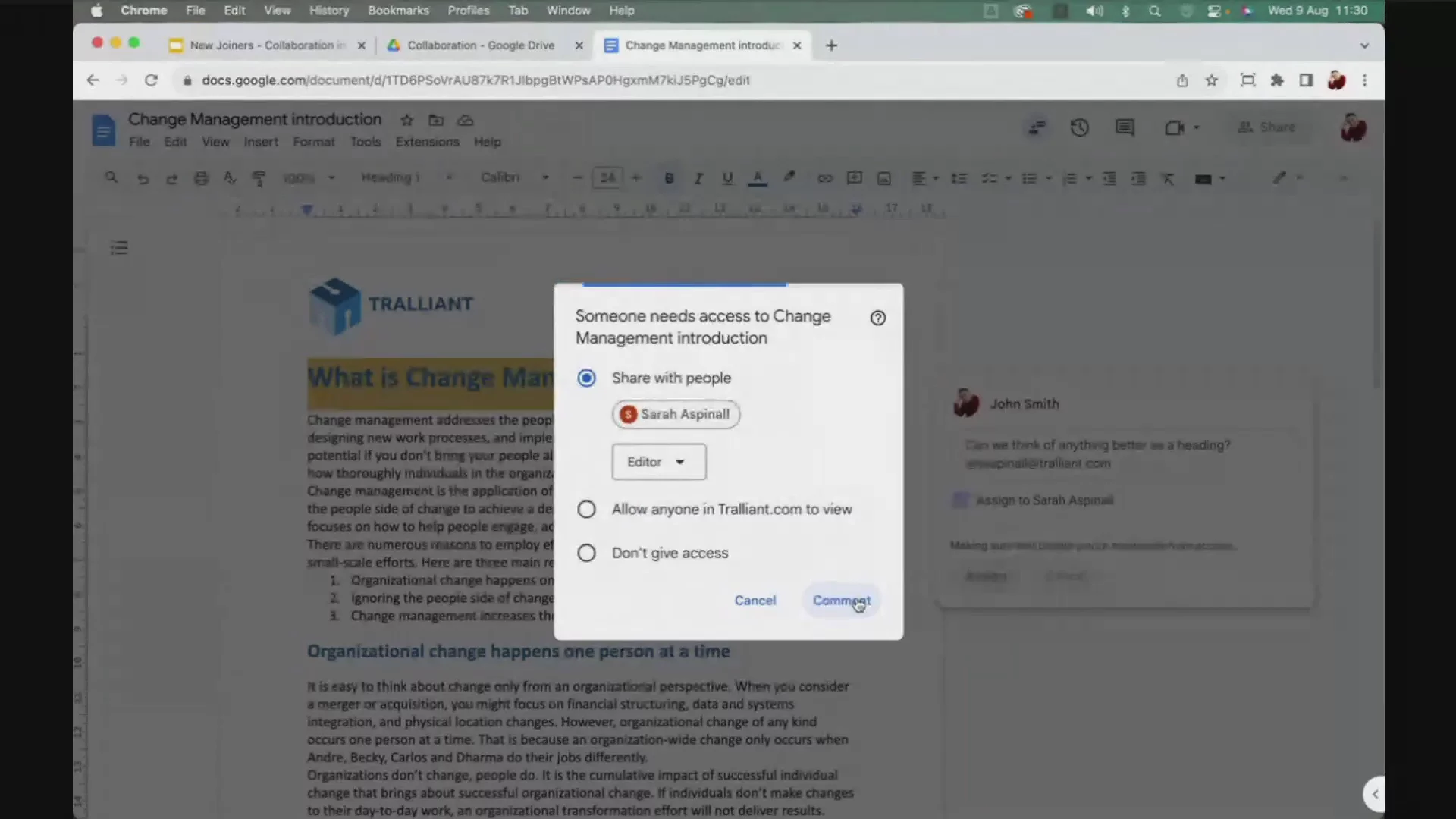Click the redo icon
Viewport: 1456px width, 819px height.
tap(172, 178)
